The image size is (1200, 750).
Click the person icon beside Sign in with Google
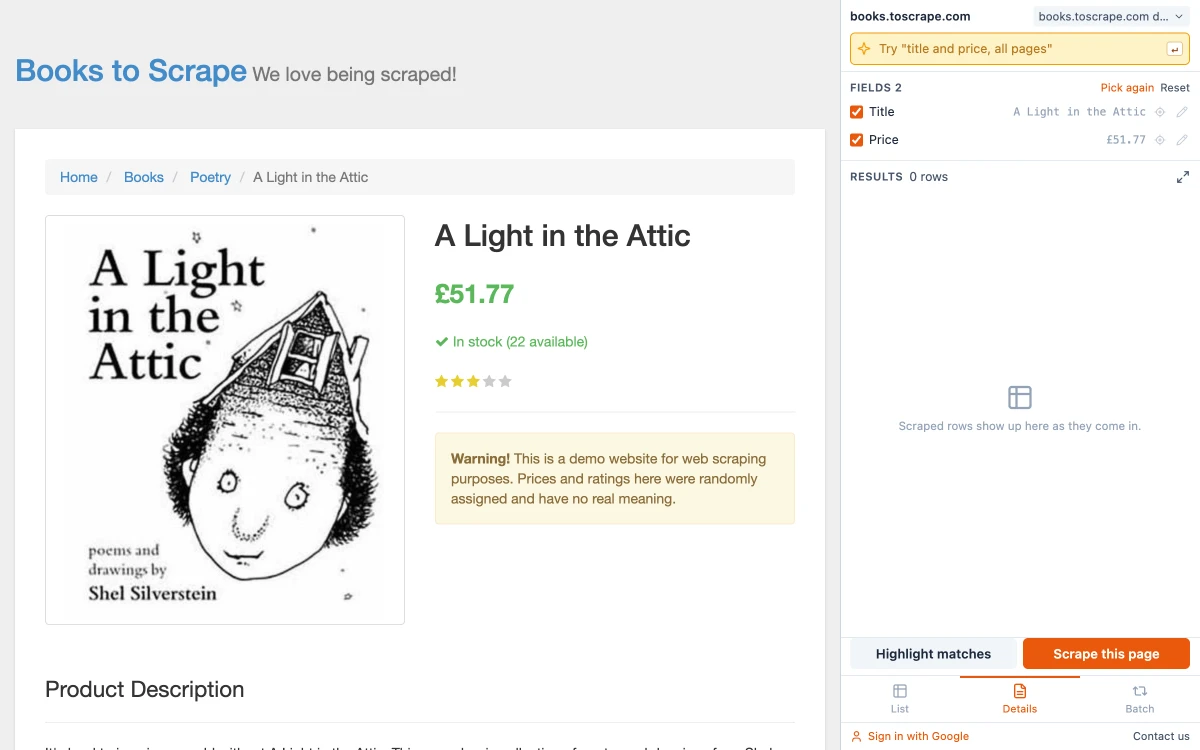pos(856,736)
